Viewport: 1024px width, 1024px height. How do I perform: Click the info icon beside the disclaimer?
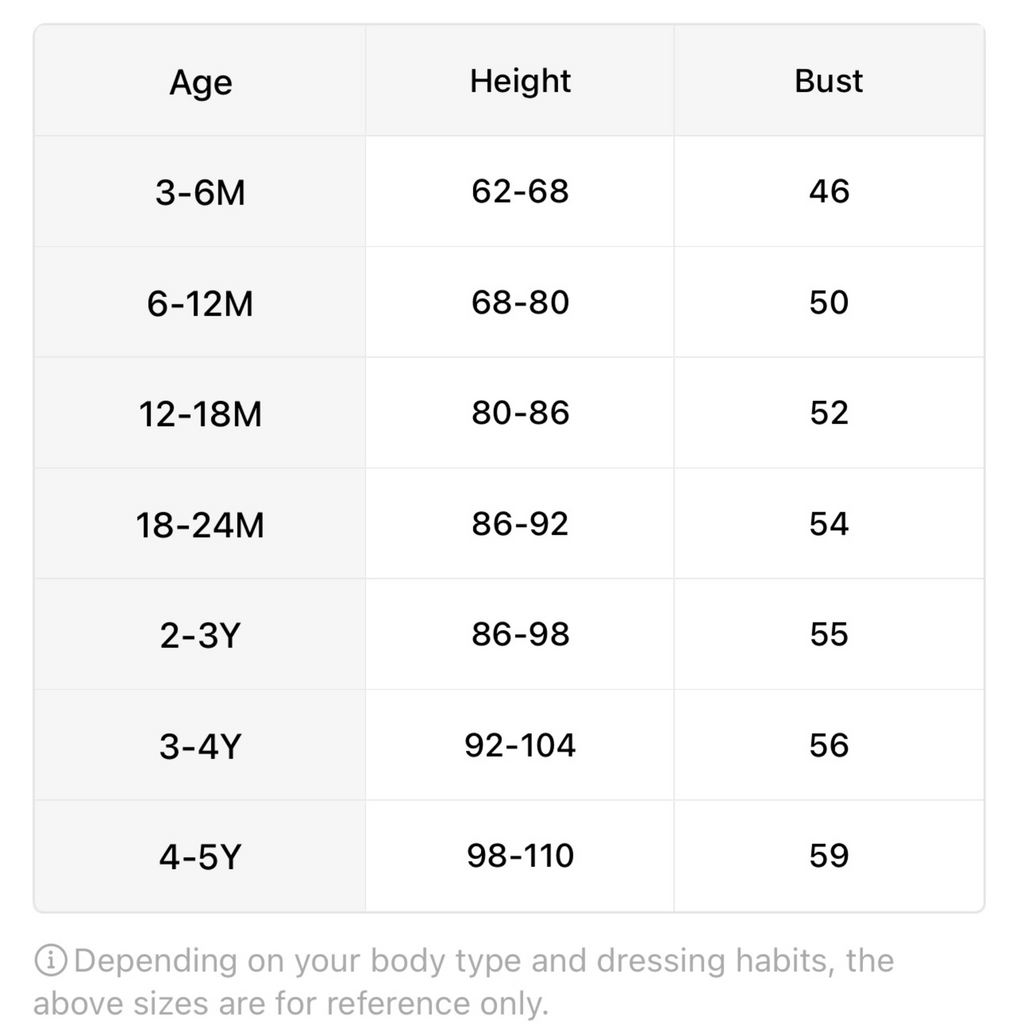(x=51, y=962)
